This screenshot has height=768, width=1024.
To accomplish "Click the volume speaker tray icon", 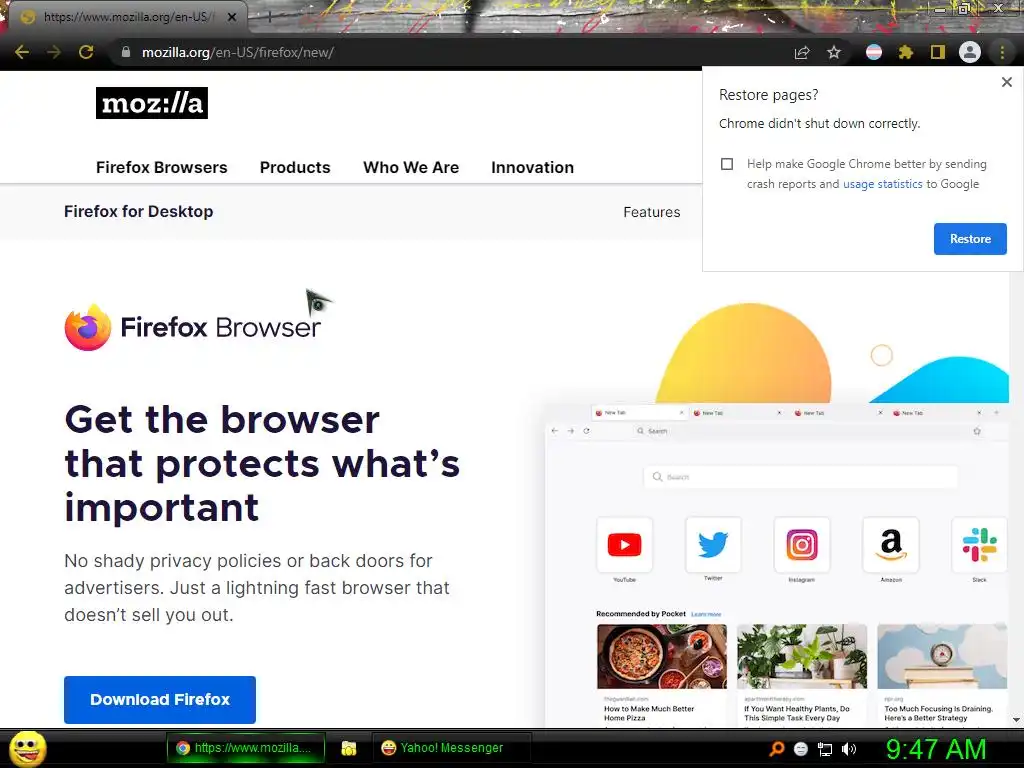I will pos(849,749).
